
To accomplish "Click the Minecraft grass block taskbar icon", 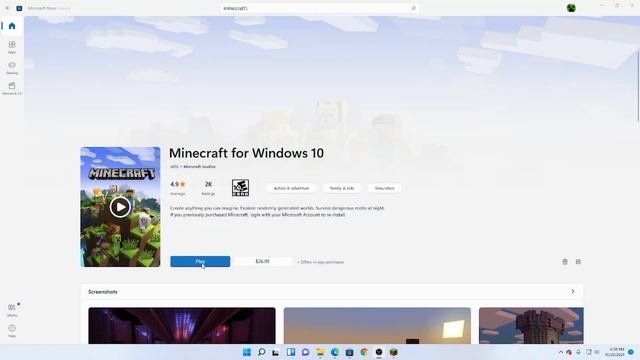I will (393, 352).
